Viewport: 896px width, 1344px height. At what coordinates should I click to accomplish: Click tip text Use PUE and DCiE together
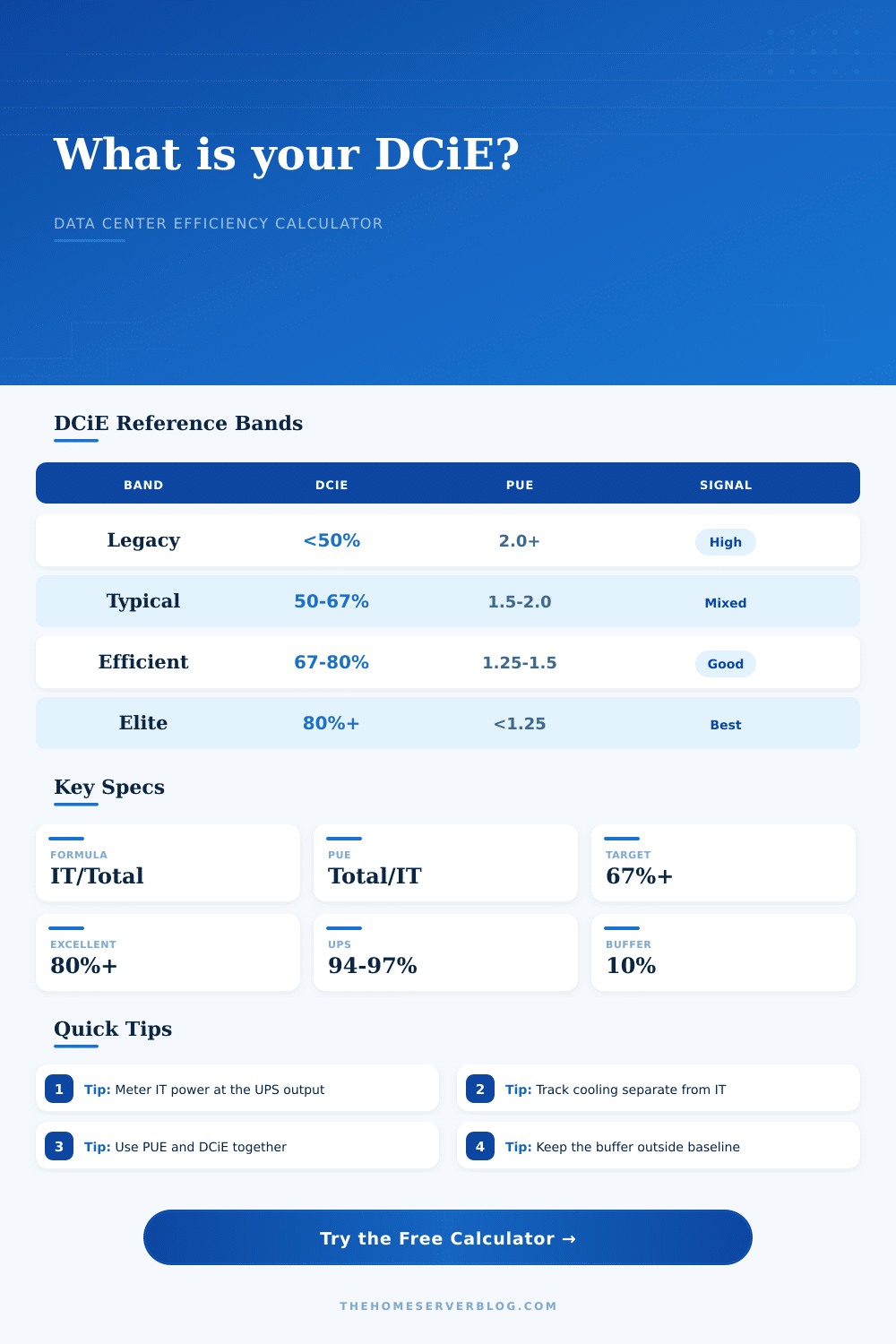pos(201,1147)
